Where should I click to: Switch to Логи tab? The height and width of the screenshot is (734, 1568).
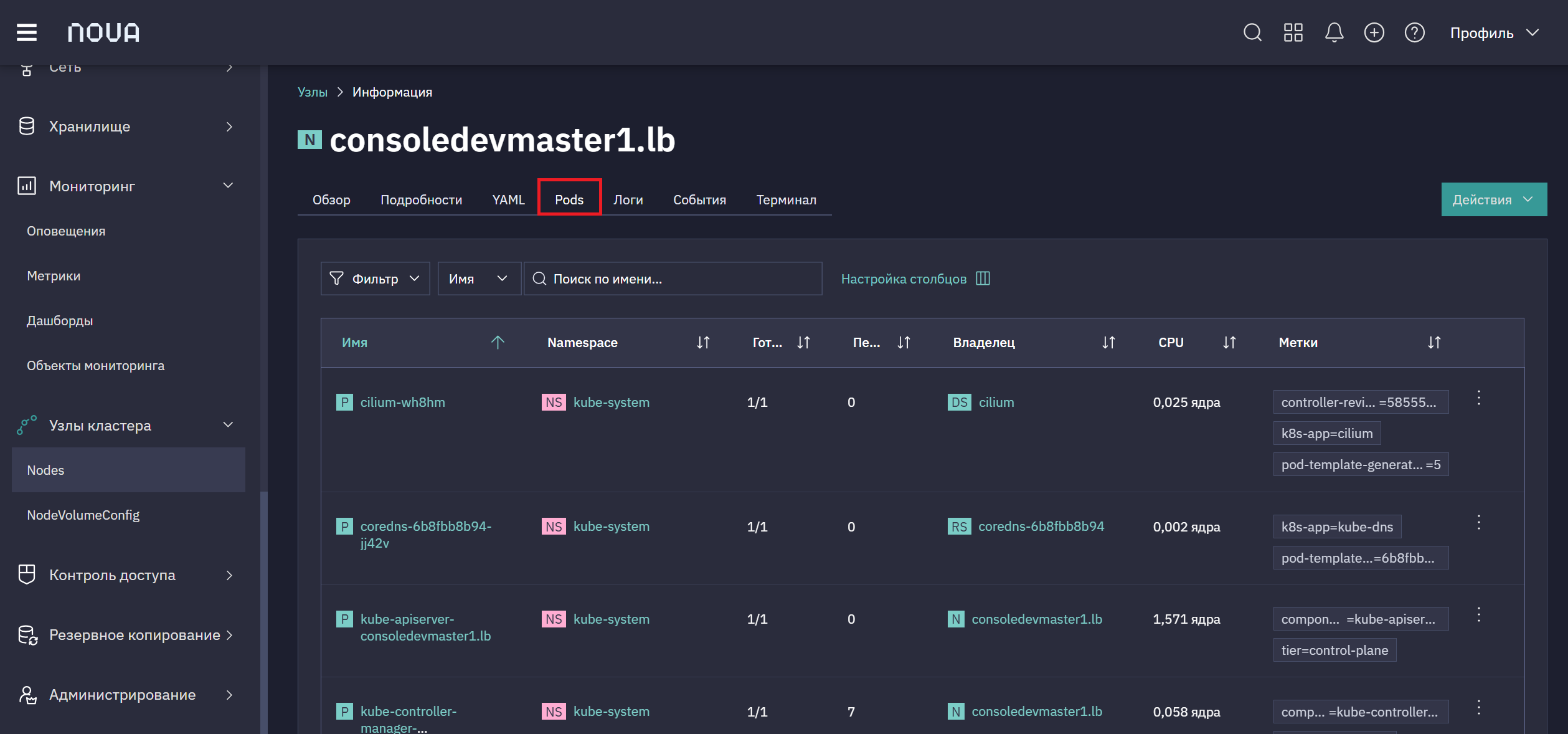pyautogui.click(x=628, y=200)
